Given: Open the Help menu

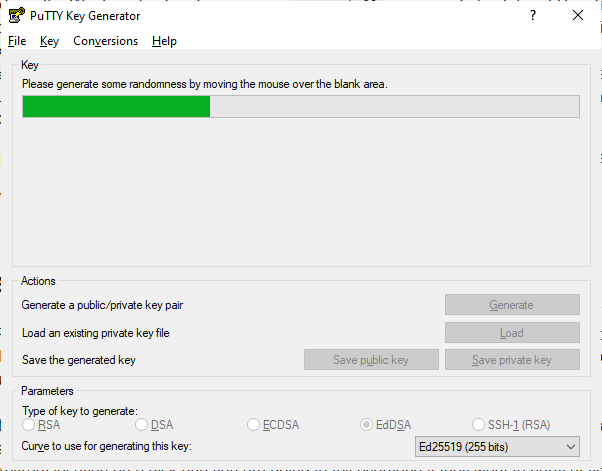Looking at the screenshot, I should tap(164, 41).
